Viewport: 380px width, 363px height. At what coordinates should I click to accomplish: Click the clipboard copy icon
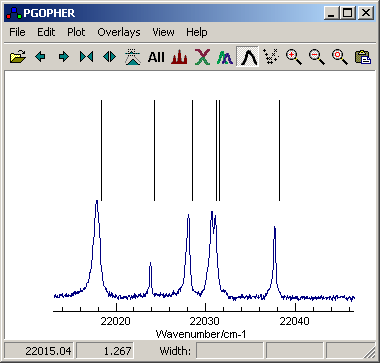363,57
